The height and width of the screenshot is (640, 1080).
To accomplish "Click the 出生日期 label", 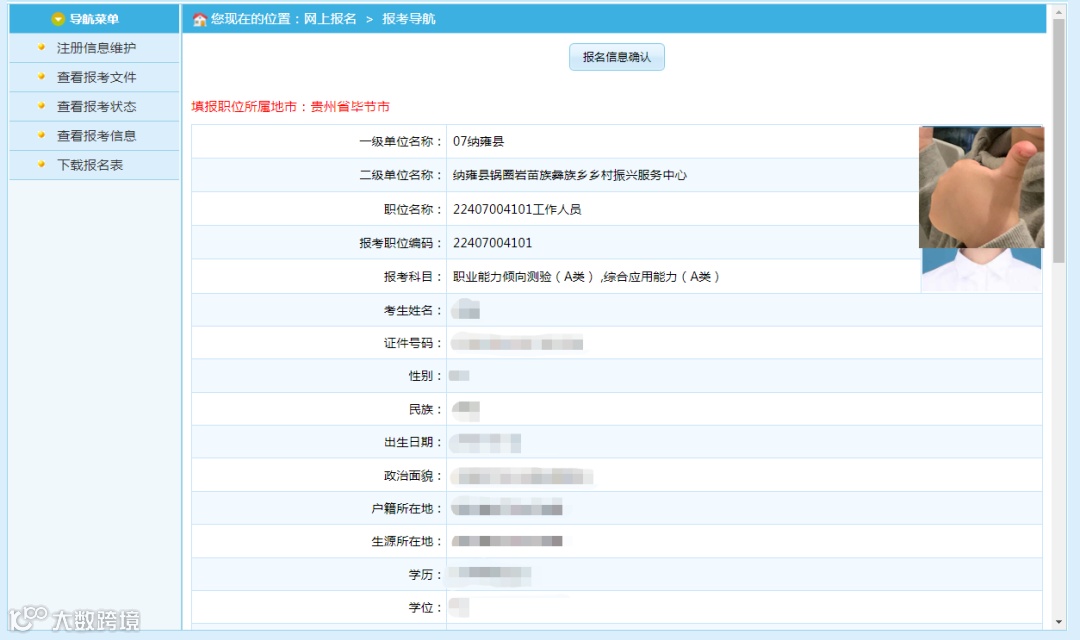I will click(413, 442).
